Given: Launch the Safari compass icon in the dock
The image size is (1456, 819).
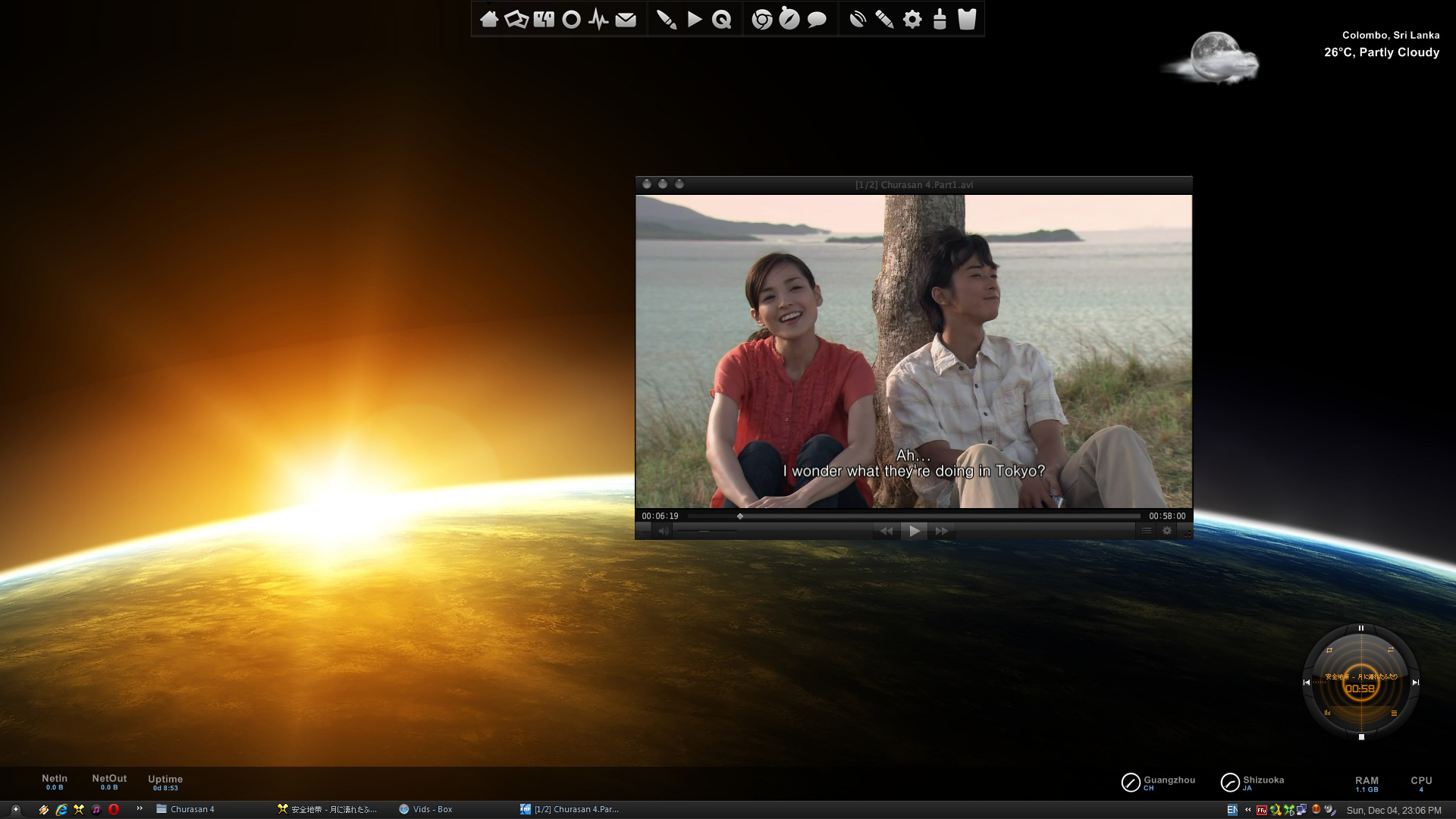Looking at the screenshot, I should 789,19.
